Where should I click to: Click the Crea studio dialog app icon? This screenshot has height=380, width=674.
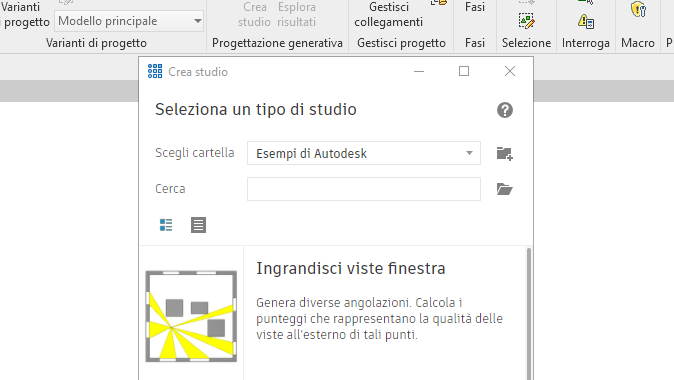click(x=155, y=71)
